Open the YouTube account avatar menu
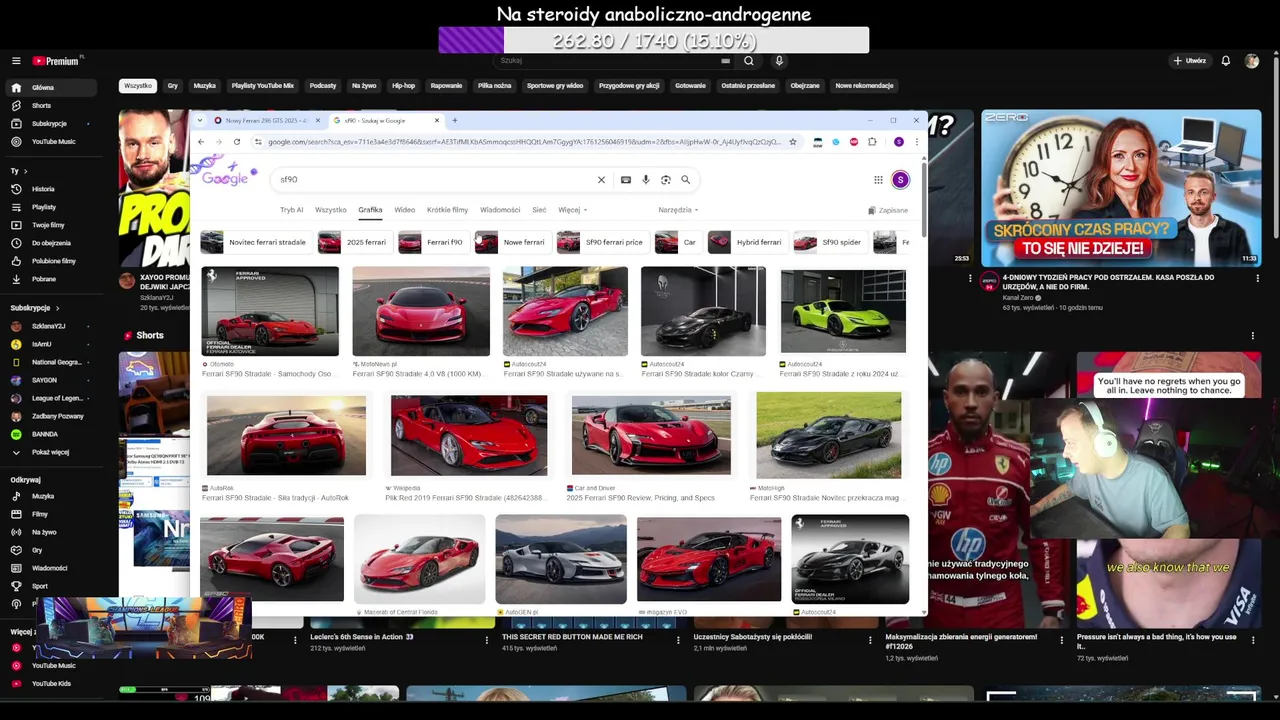The width and height of the screenshot is (1280, 720). pyautogui.click(x=1251, y=61)
